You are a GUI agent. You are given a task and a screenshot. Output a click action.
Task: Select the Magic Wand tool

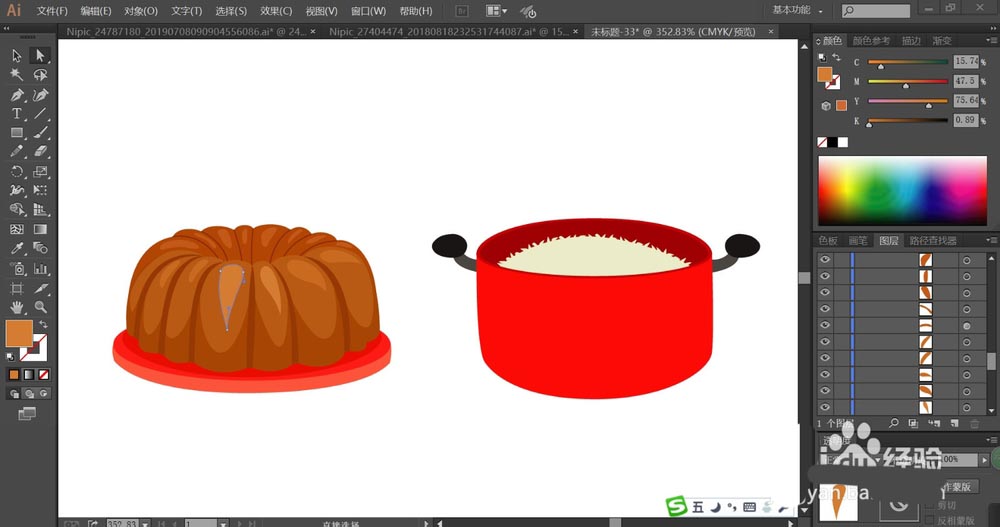(x=17, y=75)
